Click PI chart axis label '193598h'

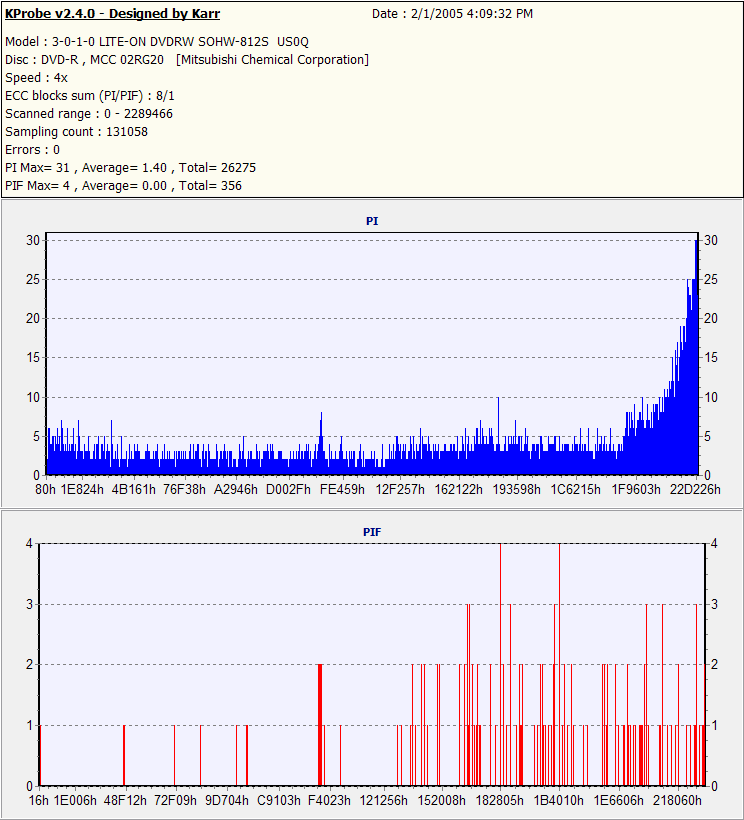517,489
